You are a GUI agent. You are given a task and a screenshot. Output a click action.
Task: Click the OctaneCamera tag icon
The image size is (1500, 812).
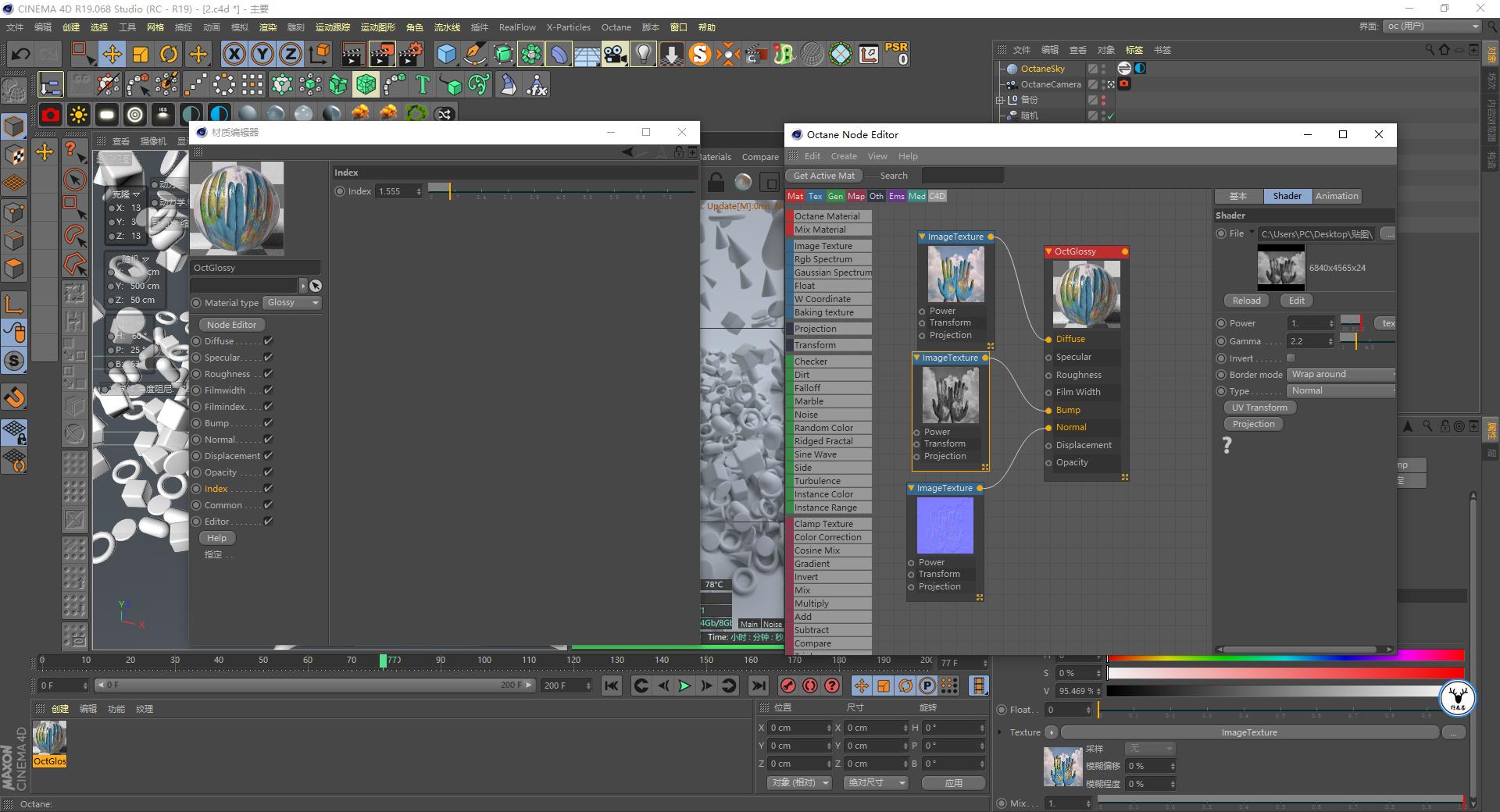click(x=1125, y=84)
